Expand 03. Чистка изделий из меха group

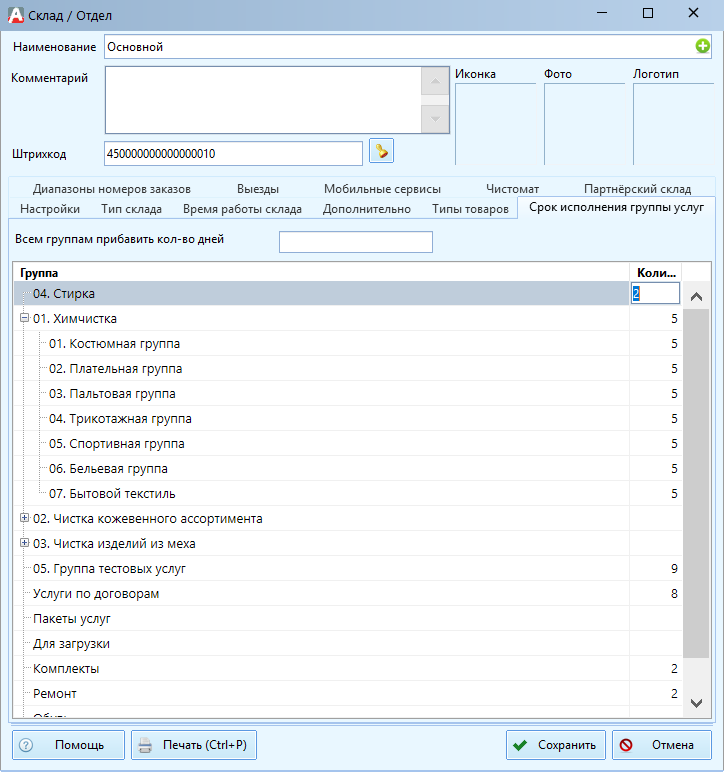pos(24,543)
